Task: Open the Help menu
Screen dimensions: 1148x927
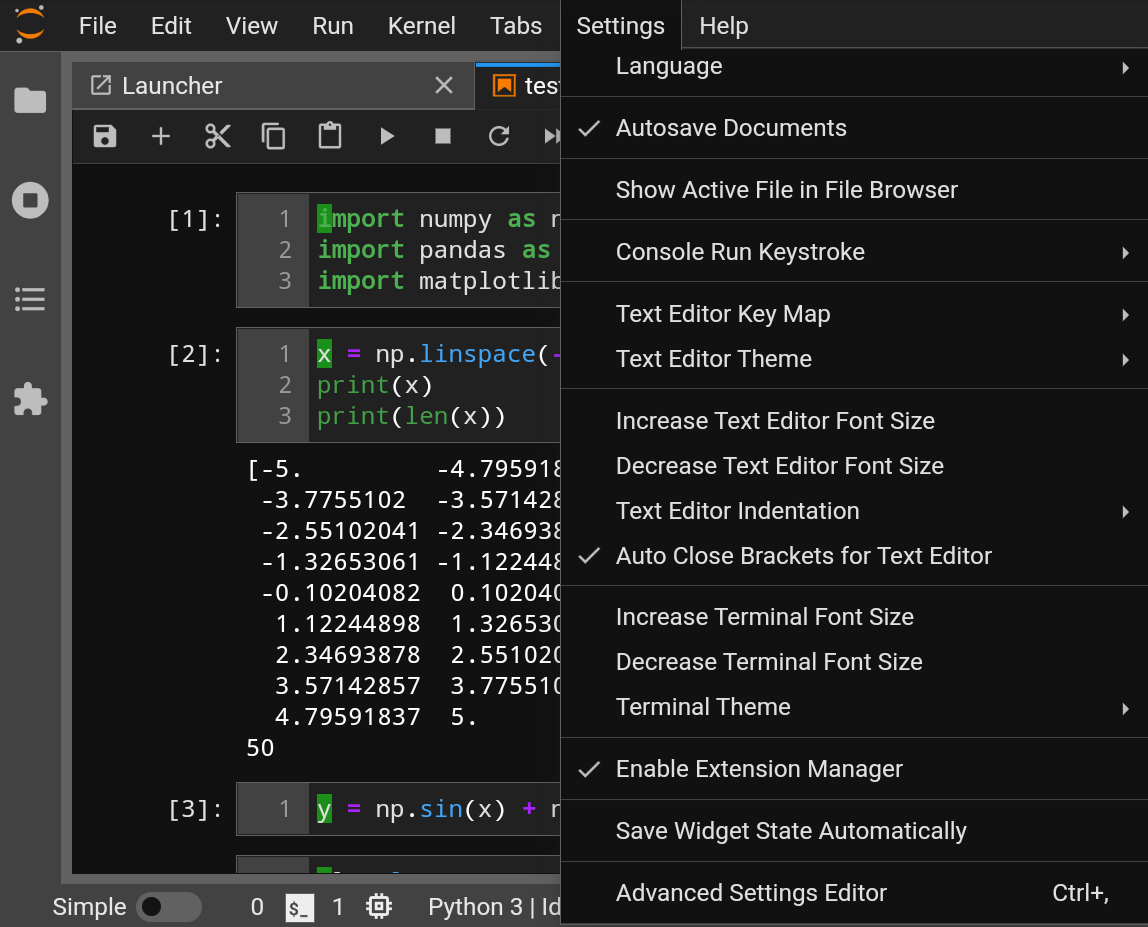Action: coord(723,25)
